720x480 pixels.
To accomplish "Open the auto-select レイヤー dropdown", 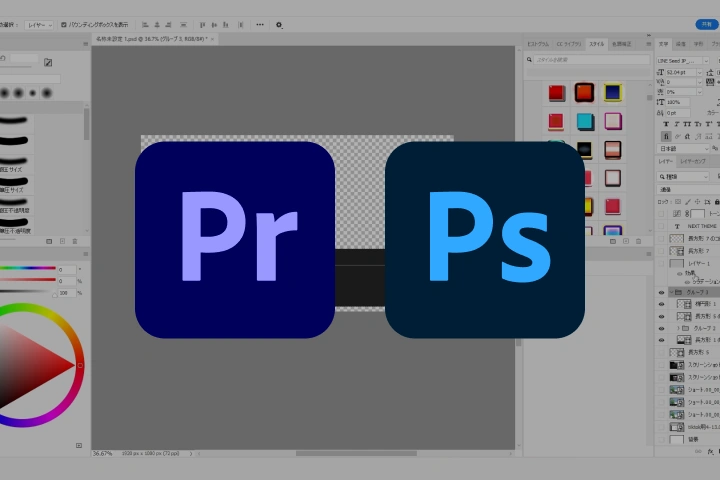I will click(39, 25).
